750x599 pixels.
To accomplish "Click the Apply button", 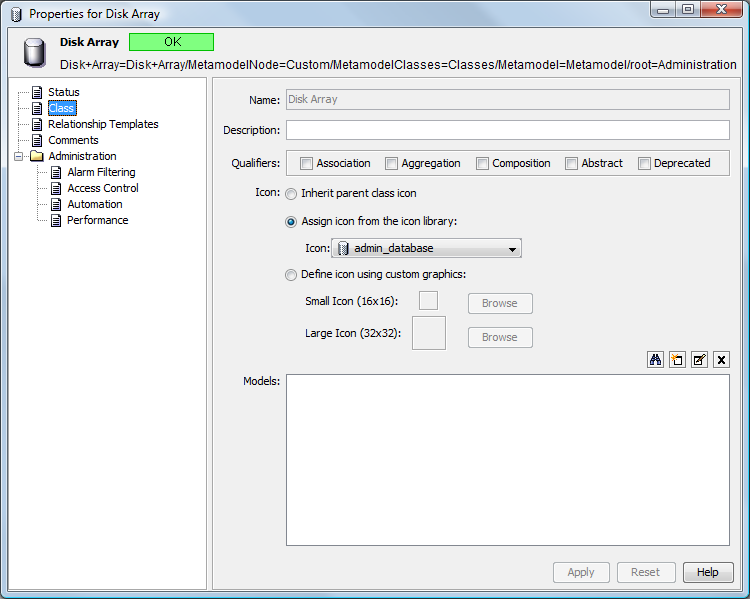I will tap(581, 572).
